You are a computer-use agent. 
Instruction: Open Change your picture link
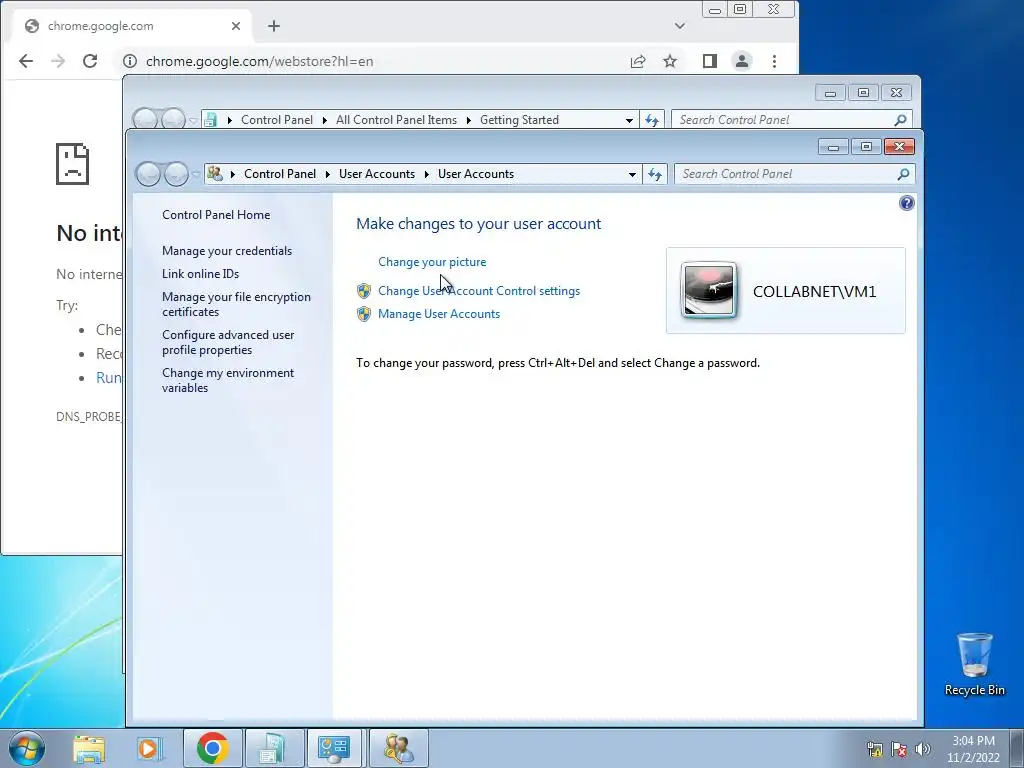point(432,262)
